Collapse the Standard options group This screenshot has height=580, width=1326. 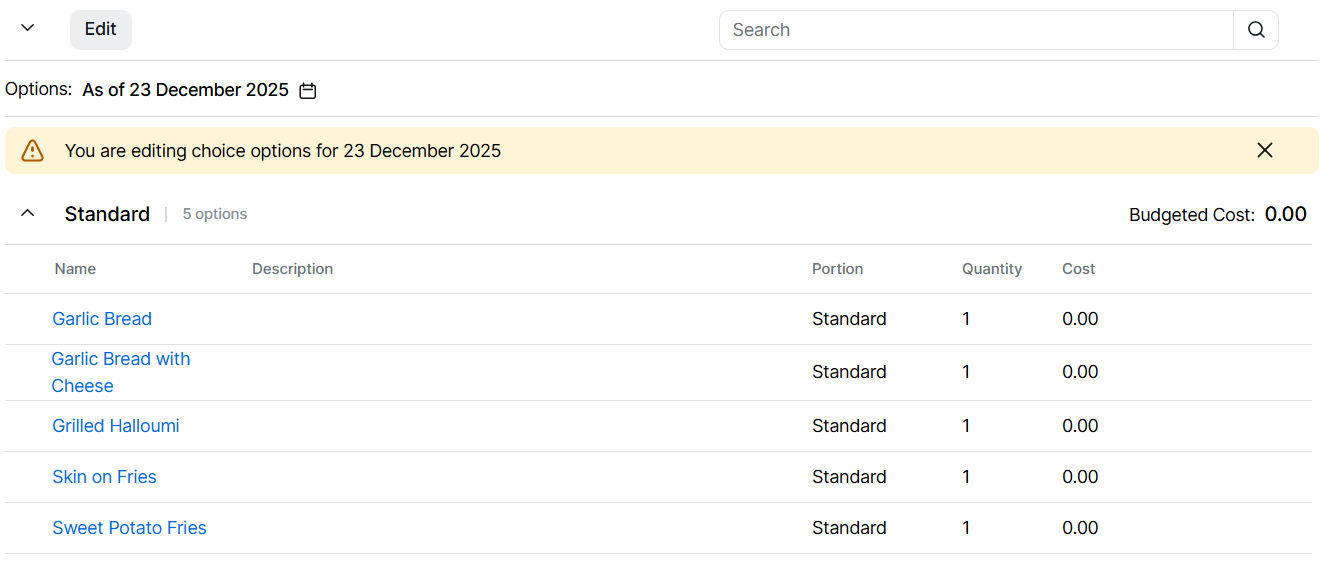click(x=28, y=213)
